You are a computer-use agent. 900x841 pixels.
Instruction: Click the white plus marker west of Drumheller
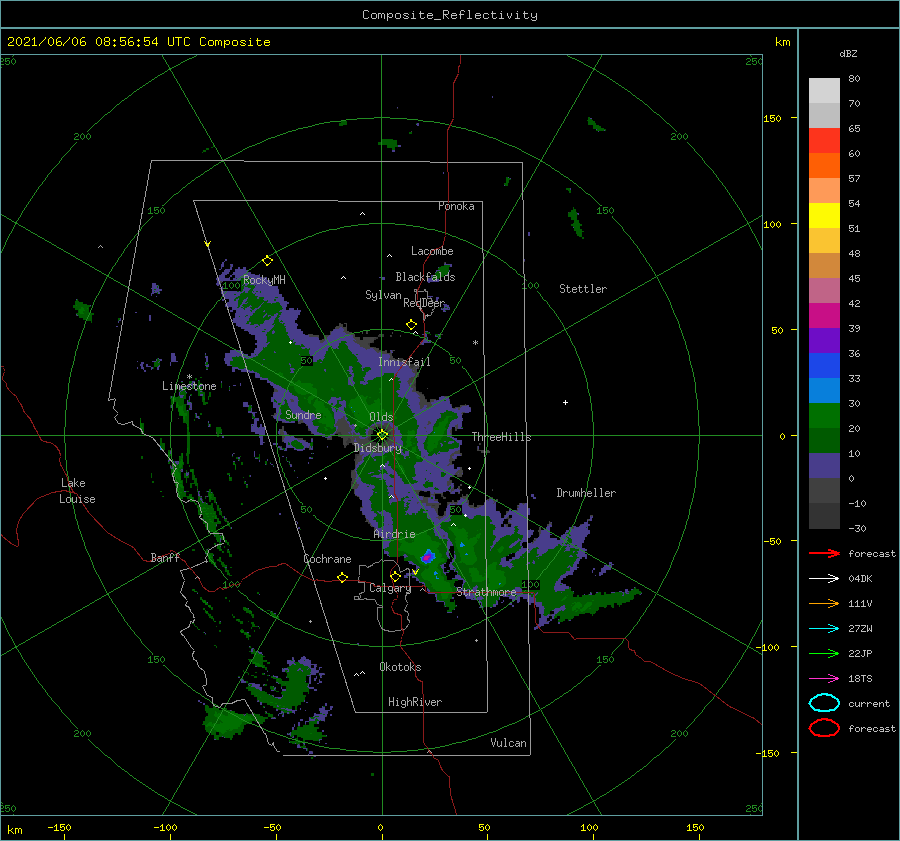tap(565, 402)
